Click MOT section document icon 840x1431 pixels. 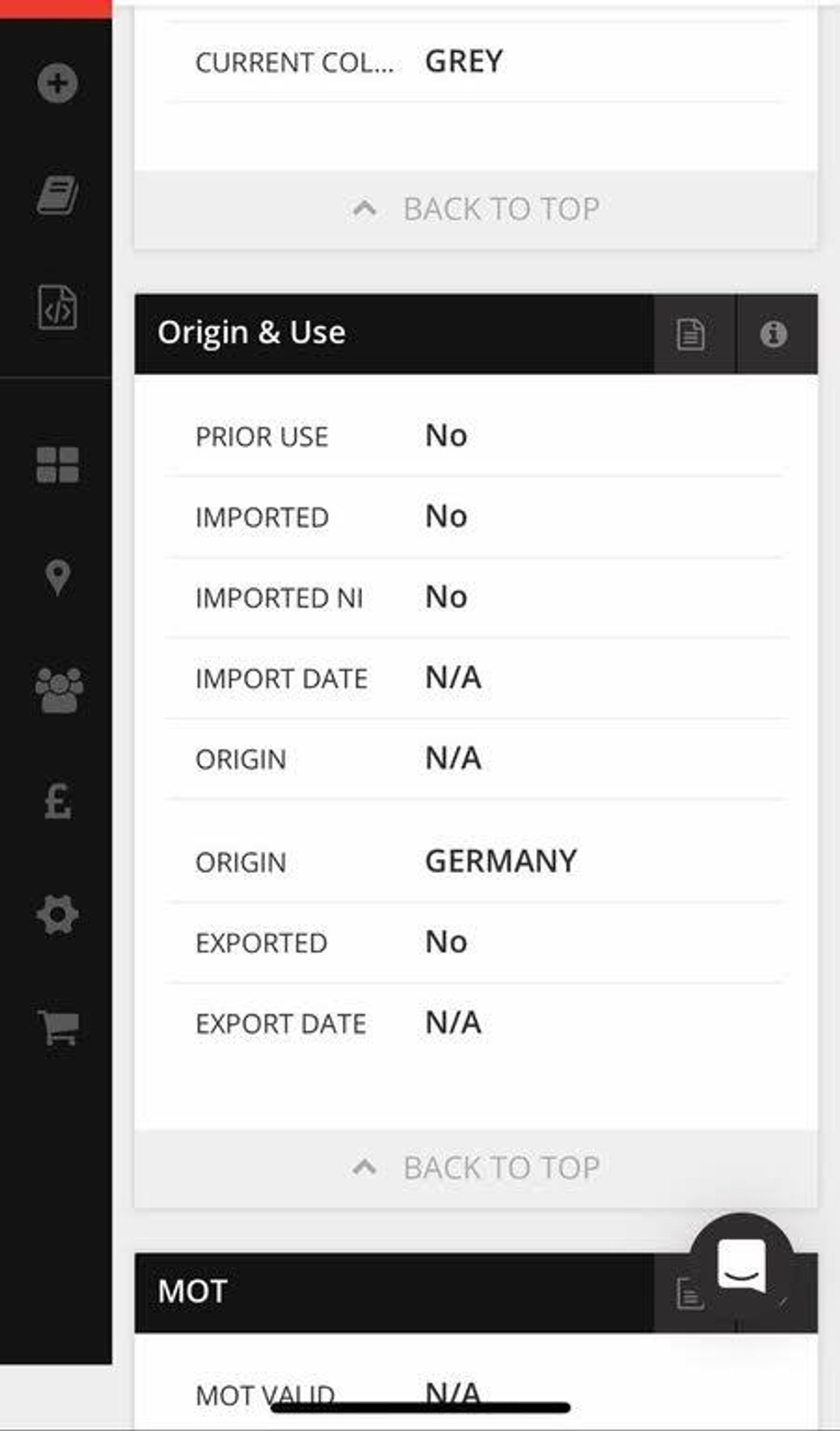coord(688,1294)
